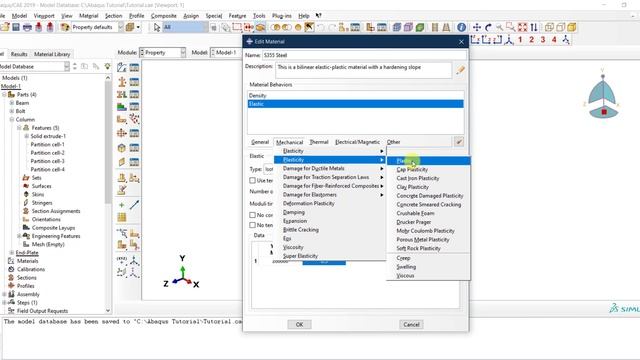The height and width of the screenshot is (360, 640).
Task: Click the green mesh visibility cube icon
Action: (x=420, y=27)
